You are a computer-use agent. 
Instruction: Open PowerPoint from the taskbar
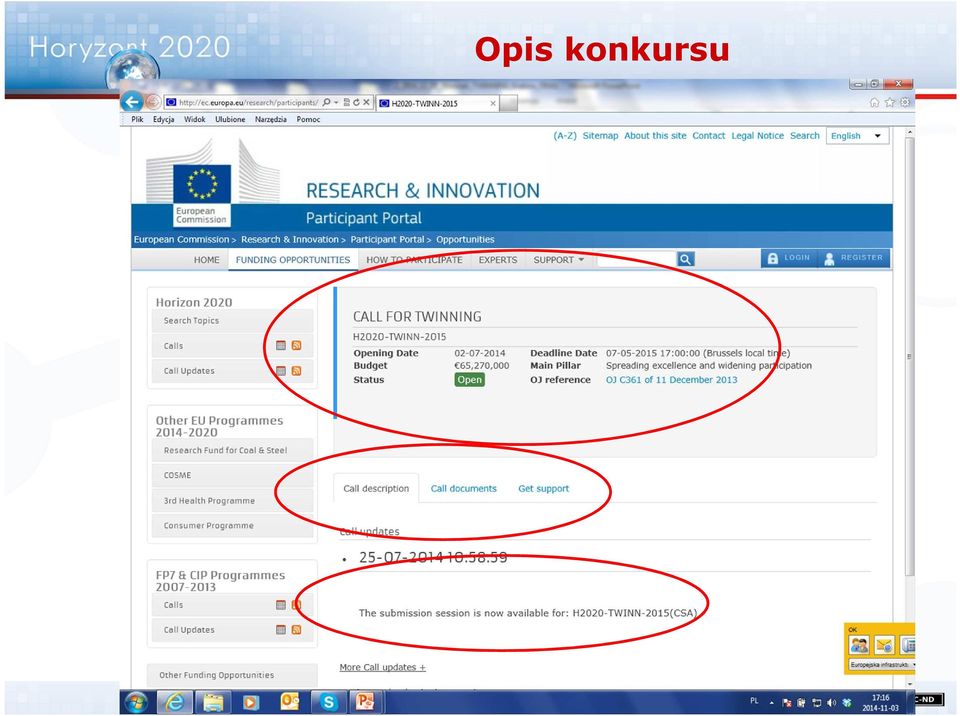(364, 702)
